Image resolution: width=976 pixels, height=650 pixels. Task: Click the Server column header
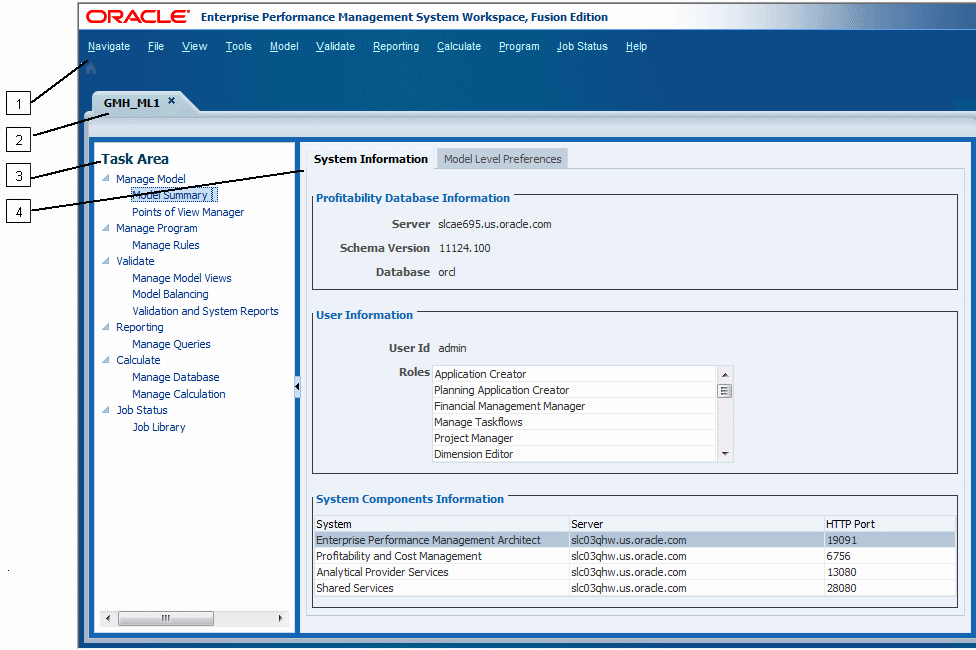pos(697,524)
